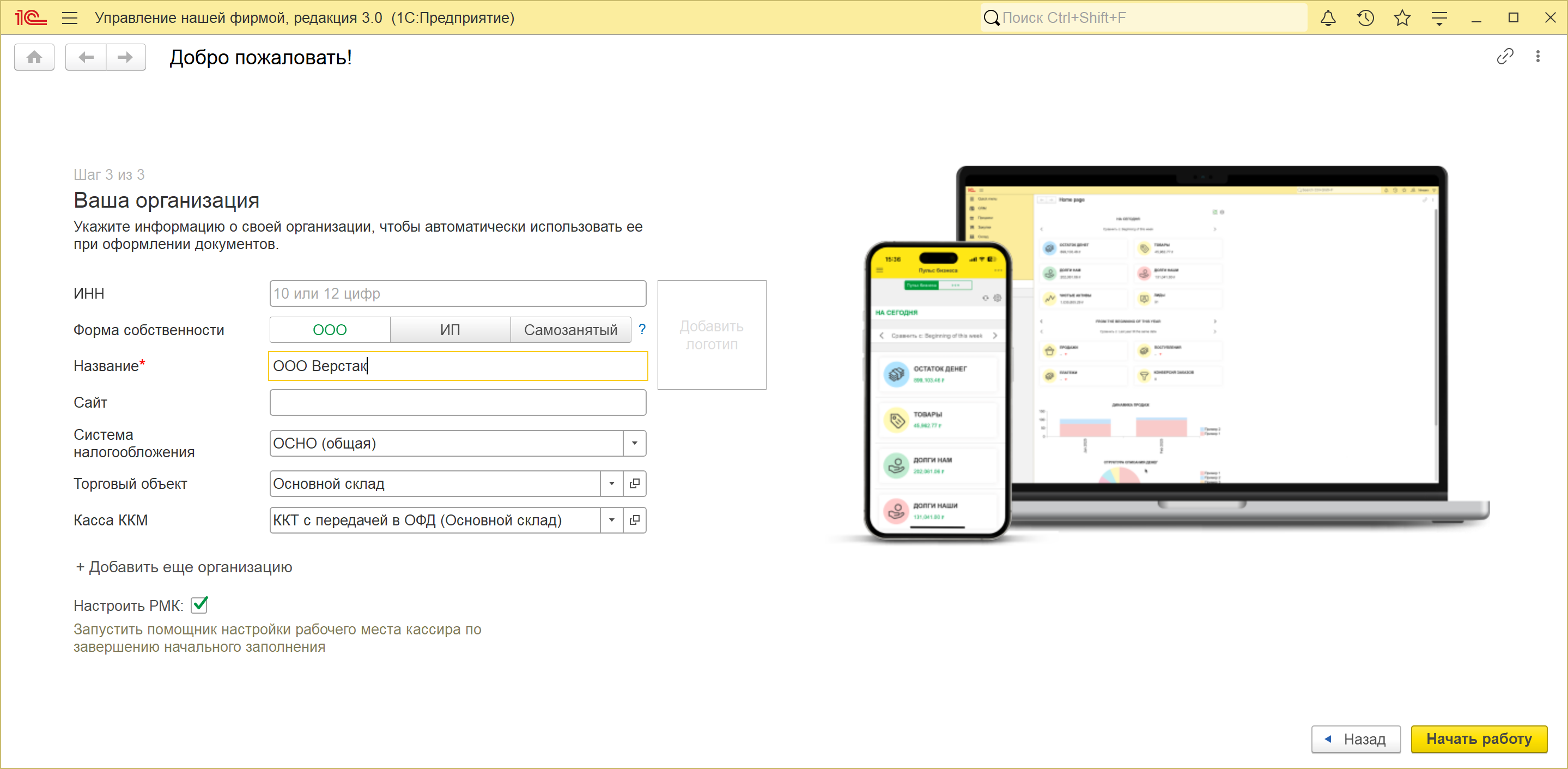Screen dimensions: 1568x769
Task: Toggle the Настроить РМК checkbox
Action: pos(199,604)
